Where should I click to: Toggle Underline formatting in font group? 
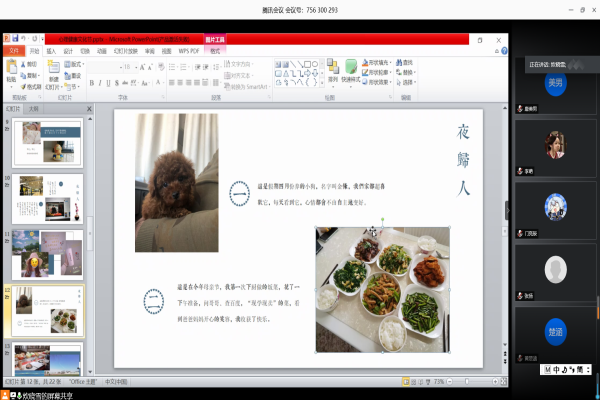[x=109, y=83]
